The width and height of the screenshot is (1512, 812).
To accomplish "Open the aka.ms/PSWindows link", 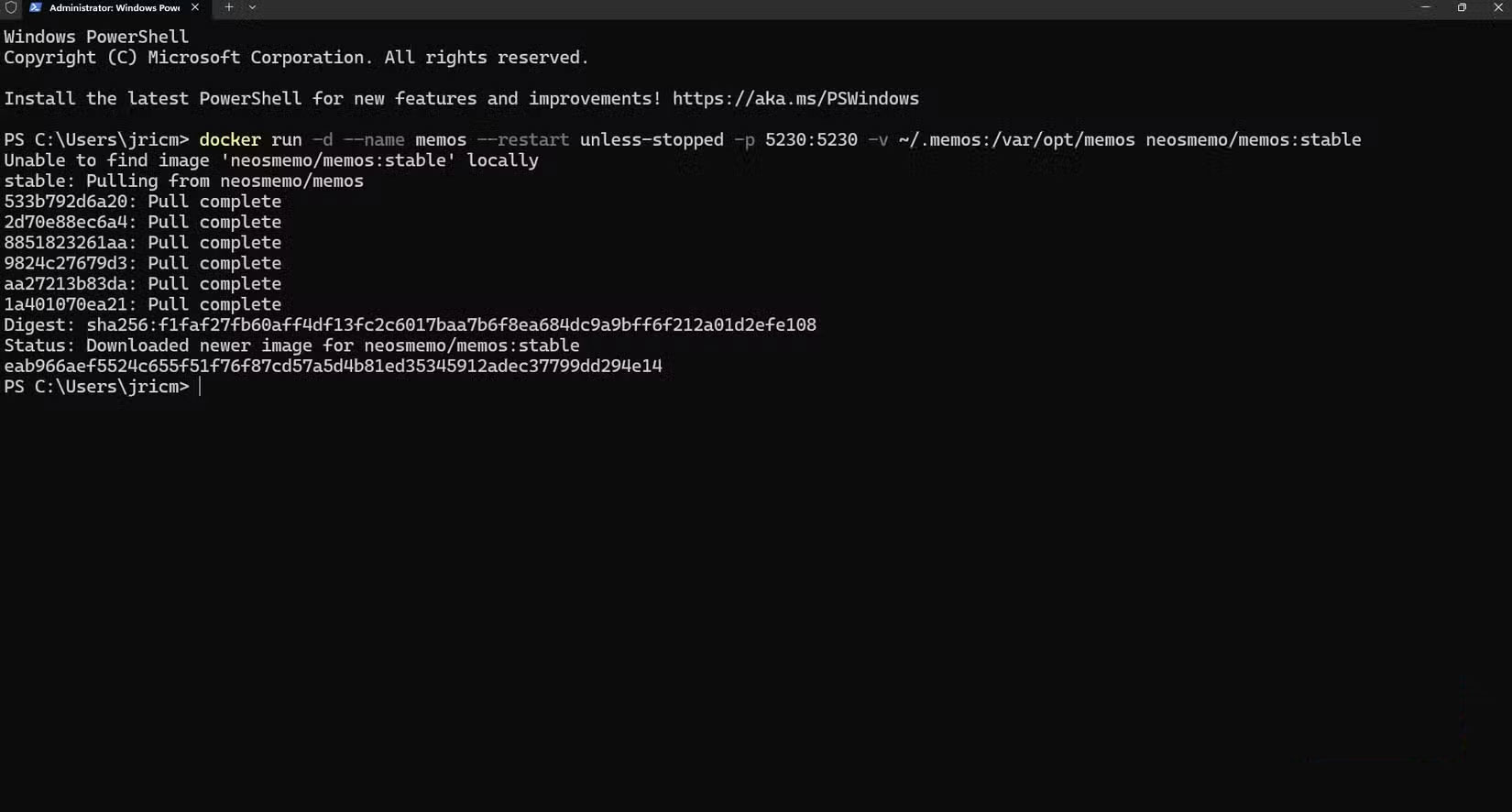I will pyautogui.click(x=794, y=98).
